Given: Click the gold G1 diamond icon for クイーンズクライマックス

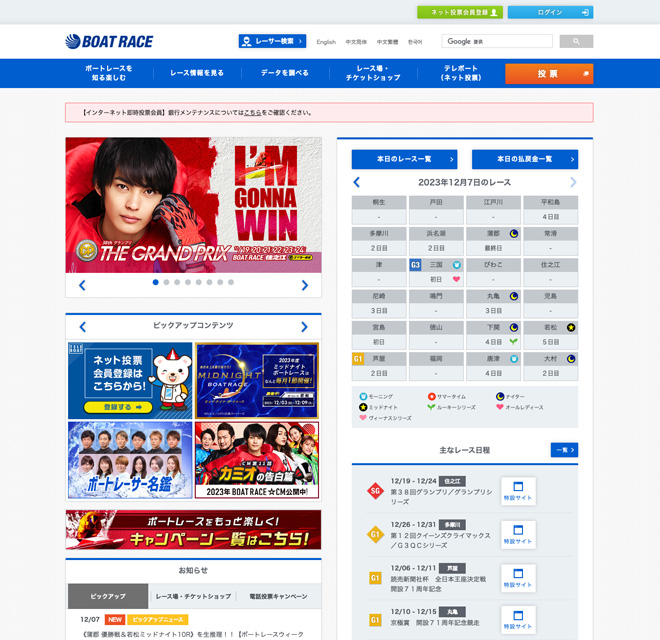Looking at the screenshot, I should (375, 535).
